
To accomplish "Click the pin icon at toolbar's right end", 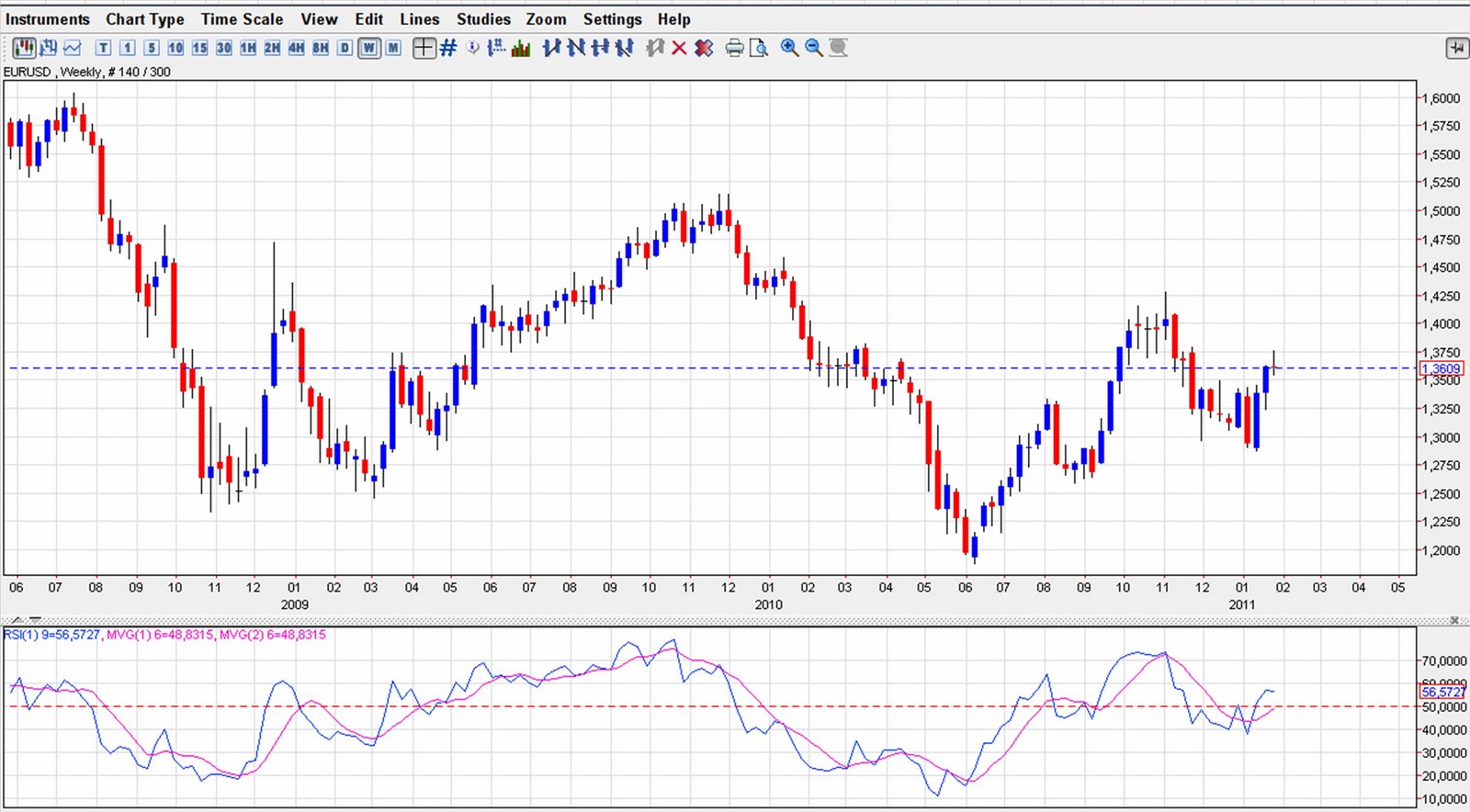I will 1457,48.
